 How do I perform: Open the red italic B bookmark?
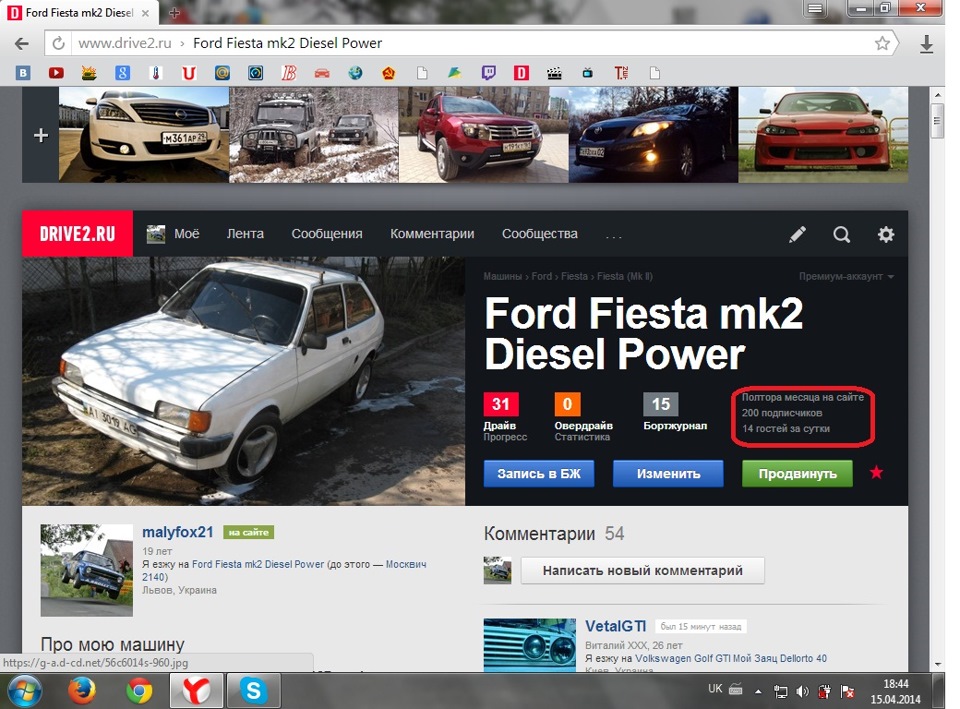point(288,73)
